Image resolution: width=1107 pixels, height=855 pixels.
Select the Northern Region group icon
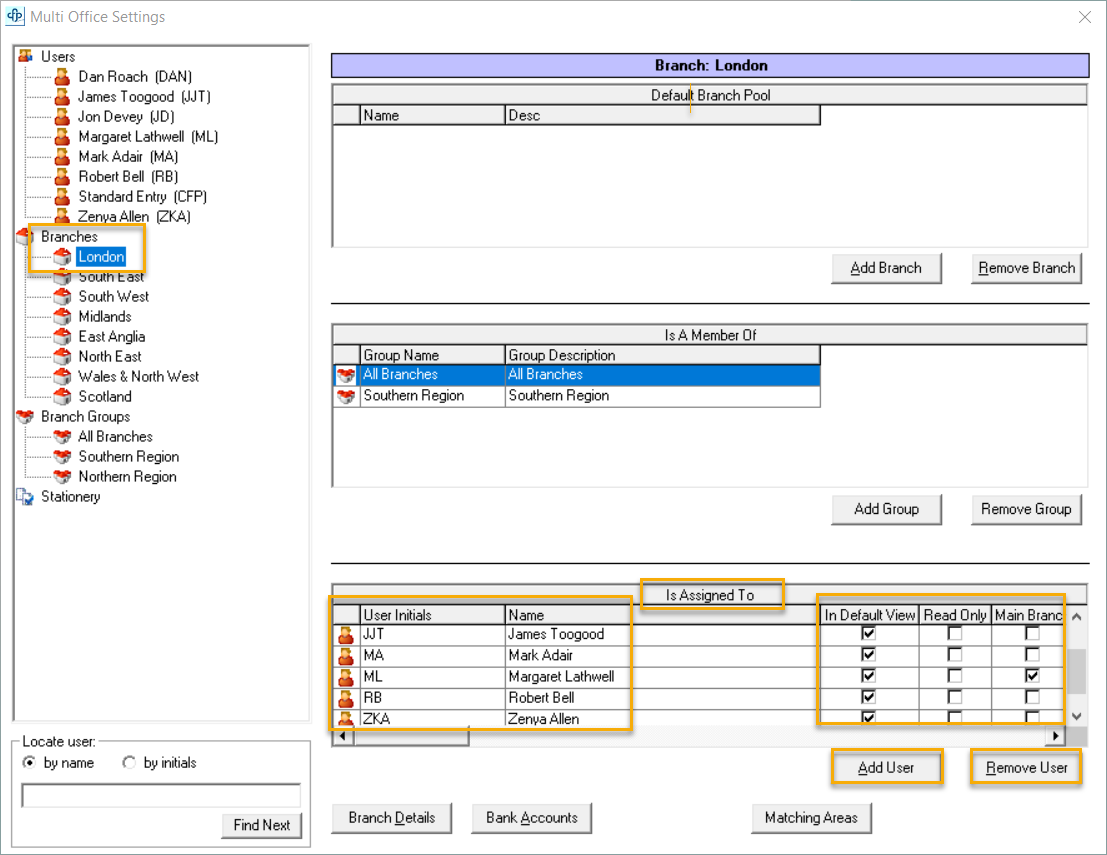click(x=62, y=477)
